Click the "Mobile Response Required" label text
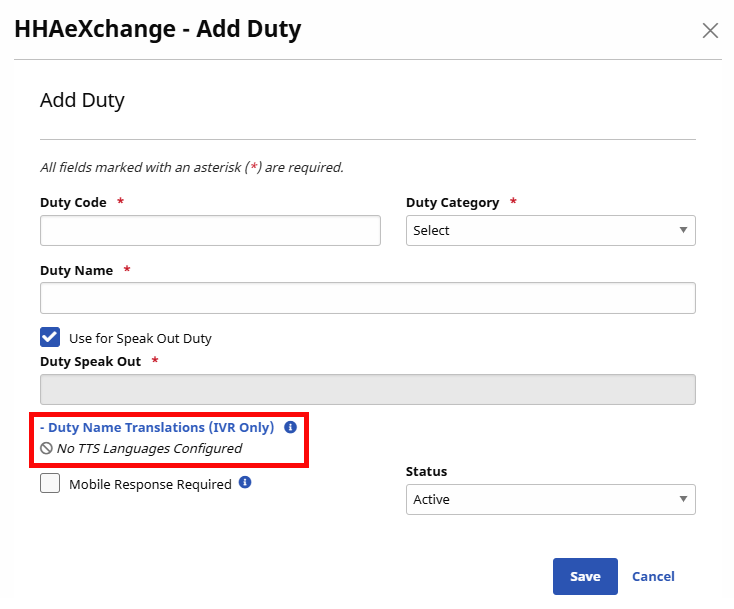This screenshot has height=609, width=734. 150,484
